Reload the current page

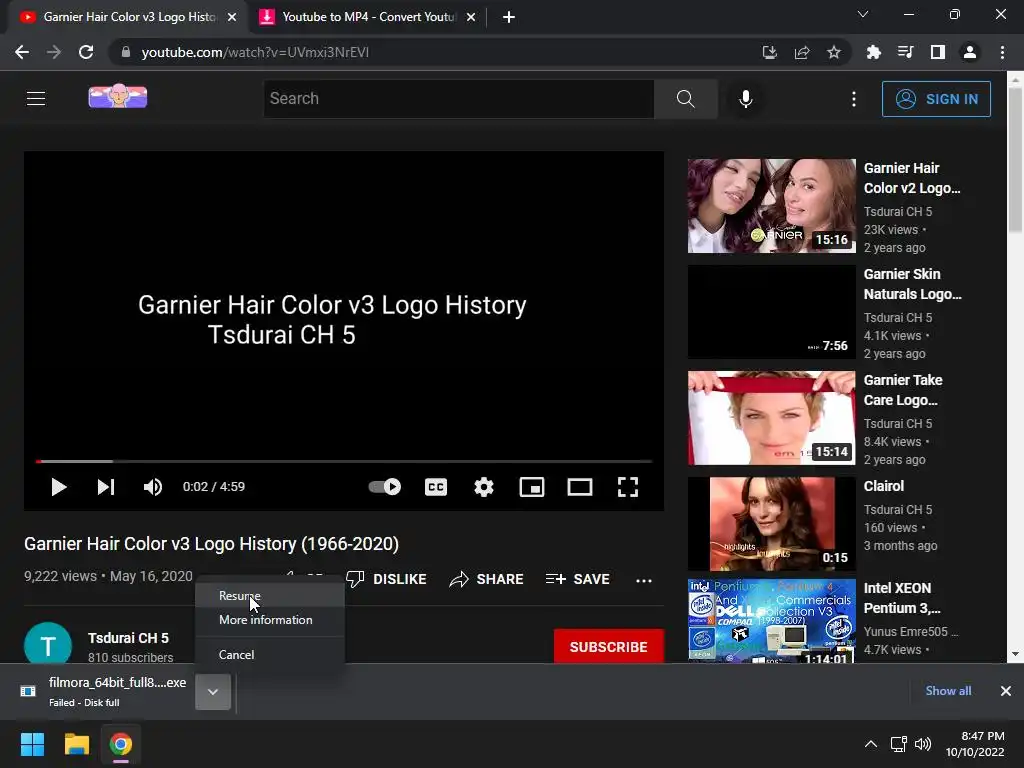(86, 52)
